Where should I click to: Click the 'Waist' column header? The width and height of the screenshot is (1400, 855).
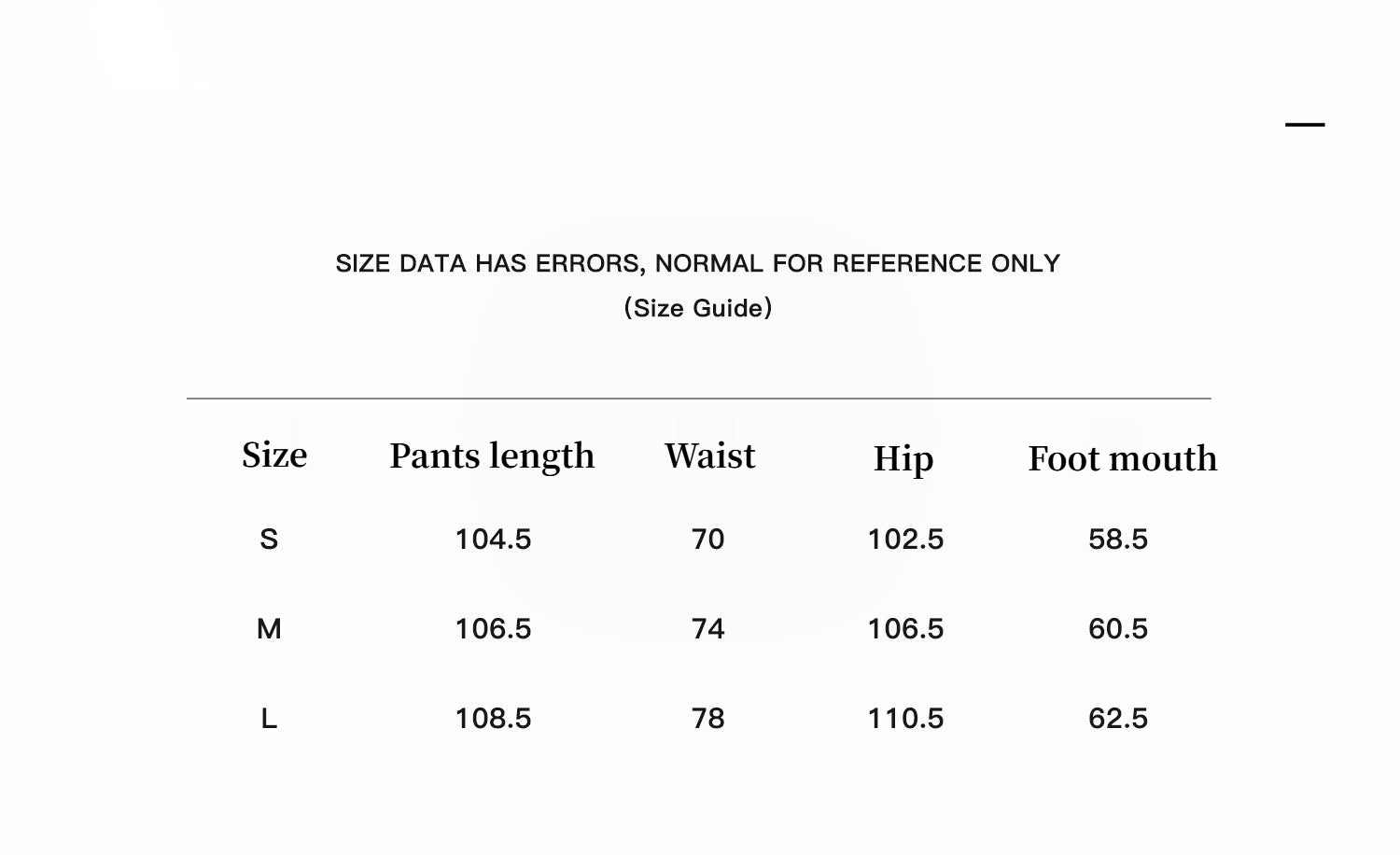click(x=709, y=456)
